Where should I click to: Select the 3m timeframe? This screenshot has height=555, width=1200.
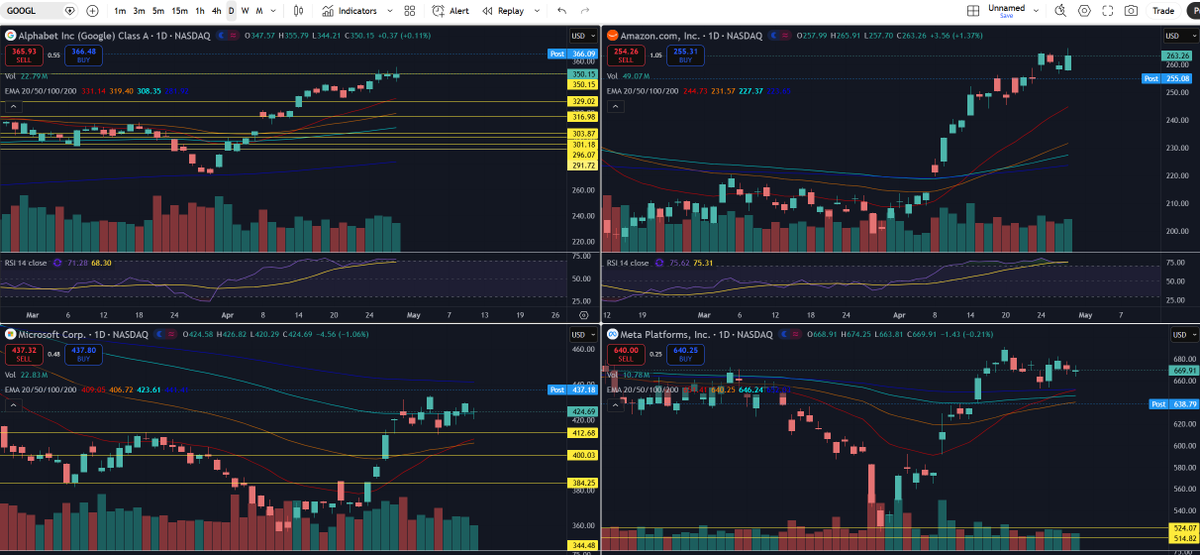[139, 10]
